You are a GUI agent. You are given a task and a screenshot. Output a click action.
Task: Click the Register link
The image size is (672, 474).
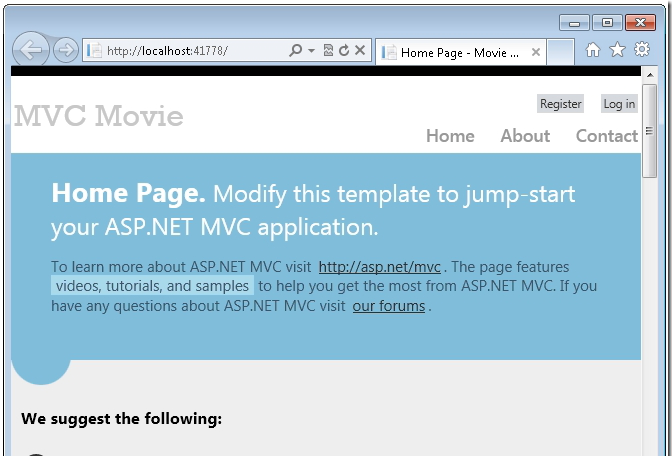560,104
